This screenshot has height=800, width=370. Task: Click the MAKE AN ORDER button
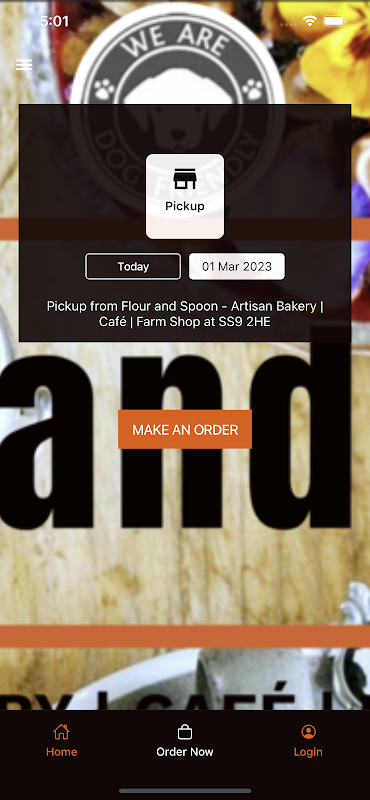point(185,430)
